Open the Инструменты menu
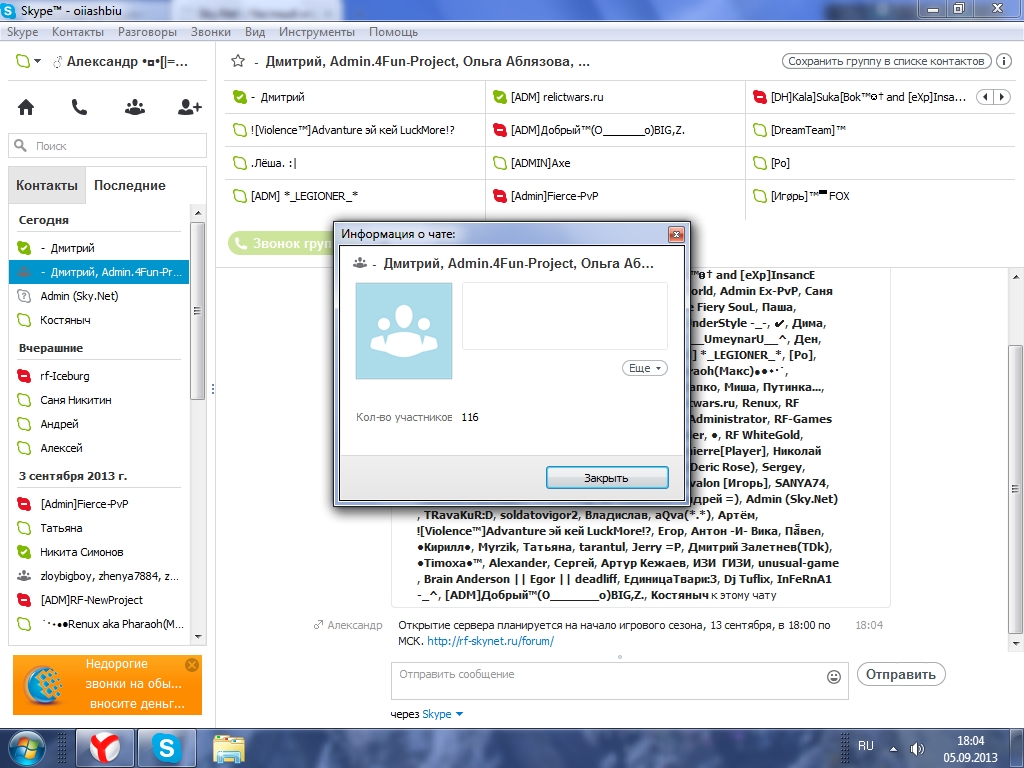1024x768 pixels. pos(317,32)
